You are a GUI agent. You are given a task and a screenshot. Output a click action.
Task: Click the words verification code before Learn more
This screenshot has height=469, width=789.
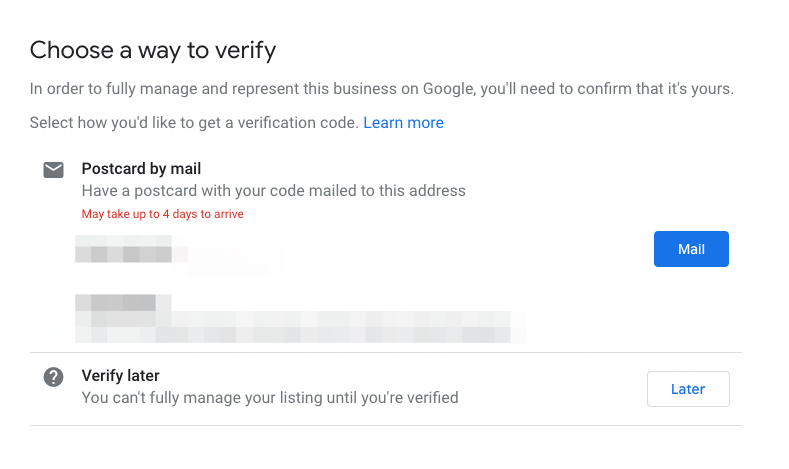tap(297, 123)
